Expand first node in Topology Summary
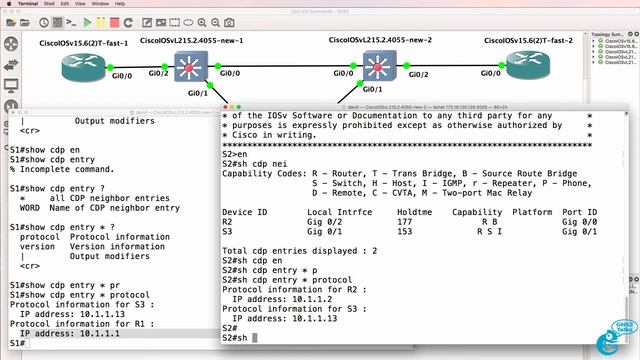The height and width of the screenshot is (360, 640). 593,41
